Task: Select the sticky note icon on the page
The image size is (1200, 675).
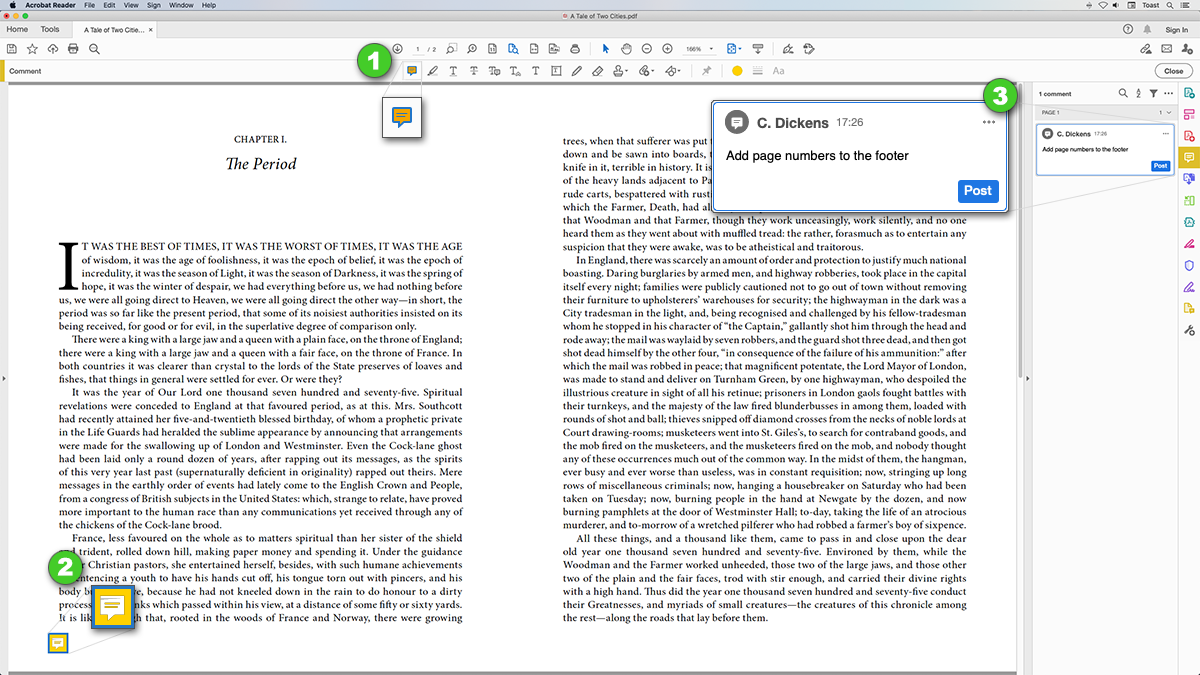Action: (x=58, y=643)
